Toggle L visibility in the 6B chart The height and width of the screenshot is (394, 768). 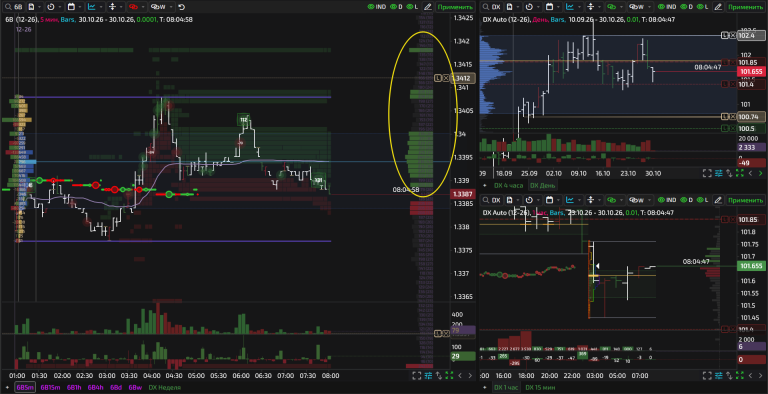tap(413, 7)
